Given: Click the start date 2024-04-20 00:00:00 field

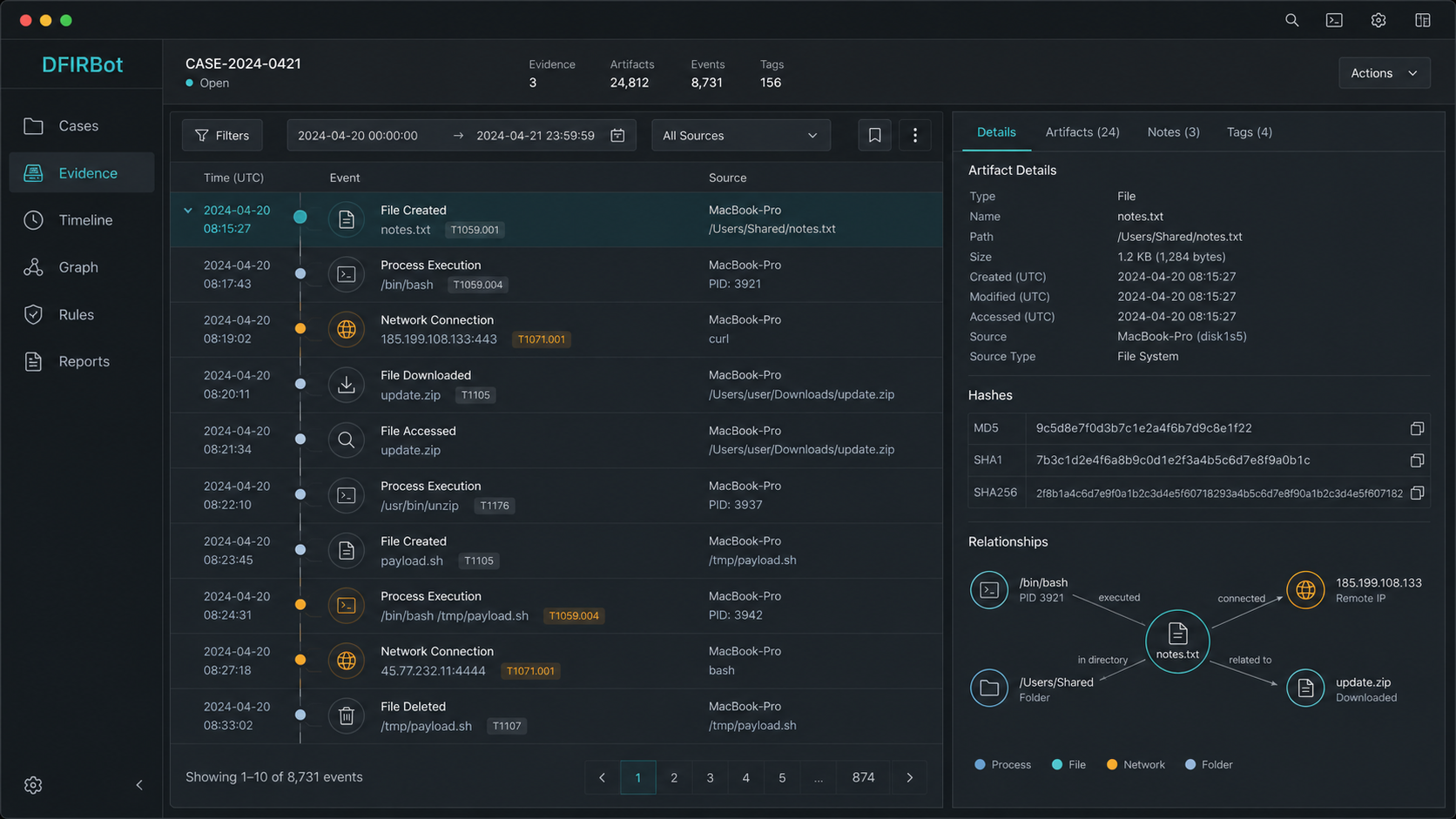Looking at the screenshot, I should pyautogui.click(x=358, y=136).
